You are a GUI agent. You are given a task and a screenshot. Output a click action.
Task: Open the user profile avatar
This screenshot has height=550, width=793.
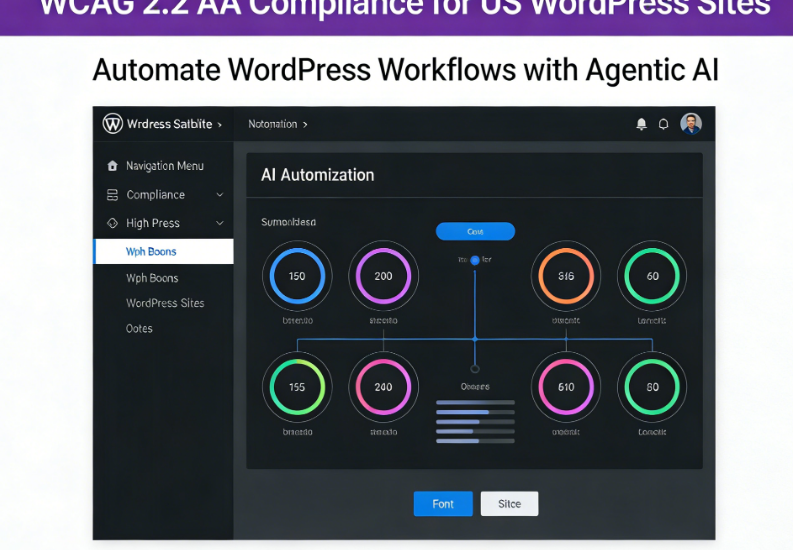pyautogui.click(x=691, y=124)
